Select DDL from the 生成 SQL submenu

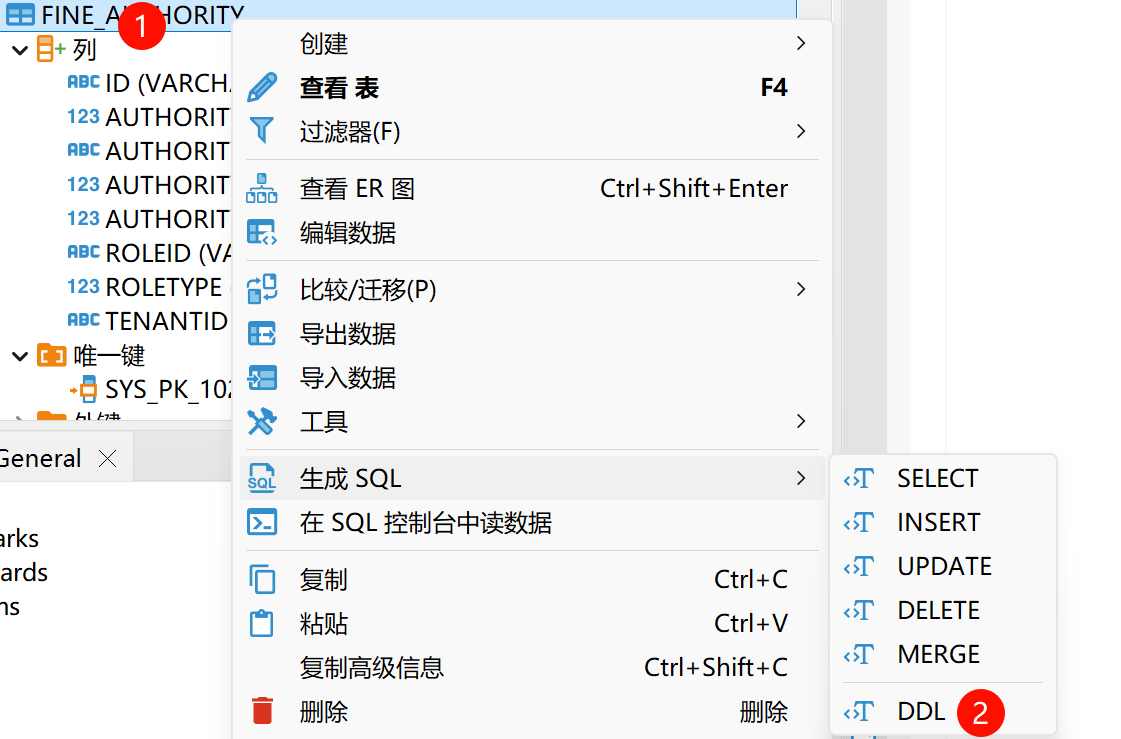pyautogui.click(x=920, y=711)
